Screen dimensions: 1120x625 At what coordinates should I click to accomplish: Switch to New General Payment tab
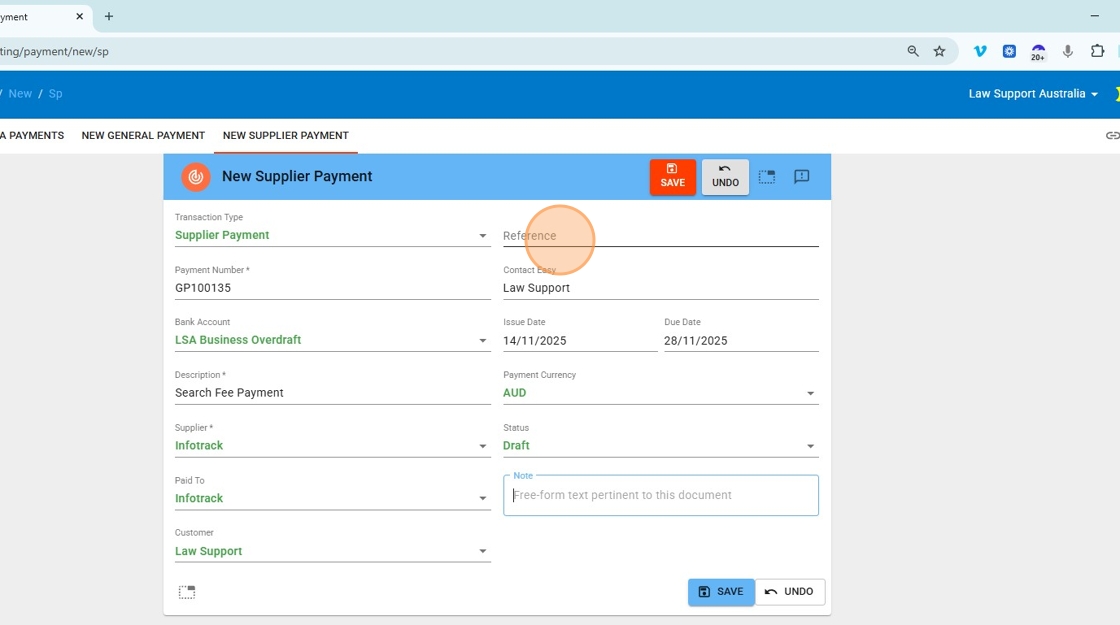click(x=143, y=136)
